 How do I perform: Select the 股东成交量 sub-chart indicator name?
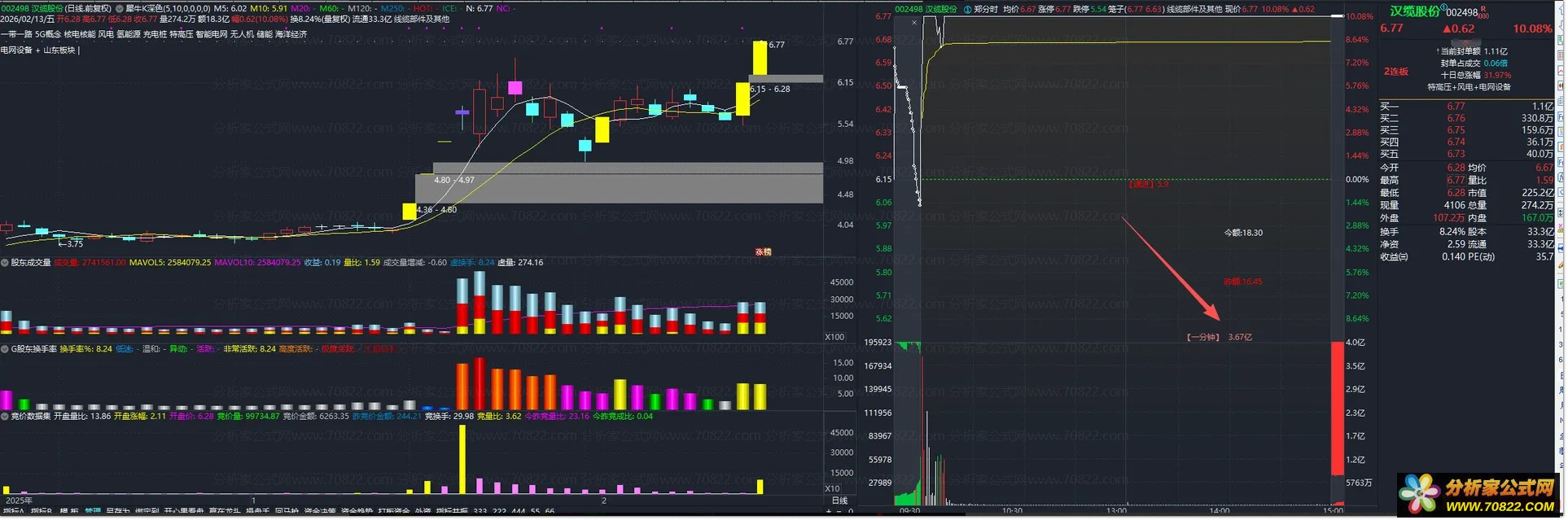click(31, 263)
